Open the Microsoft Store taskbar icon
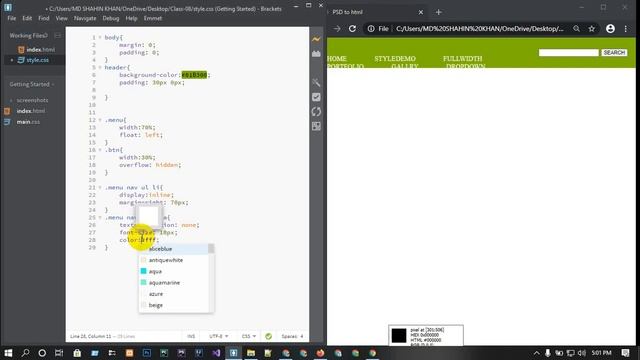 click(77, 353)
